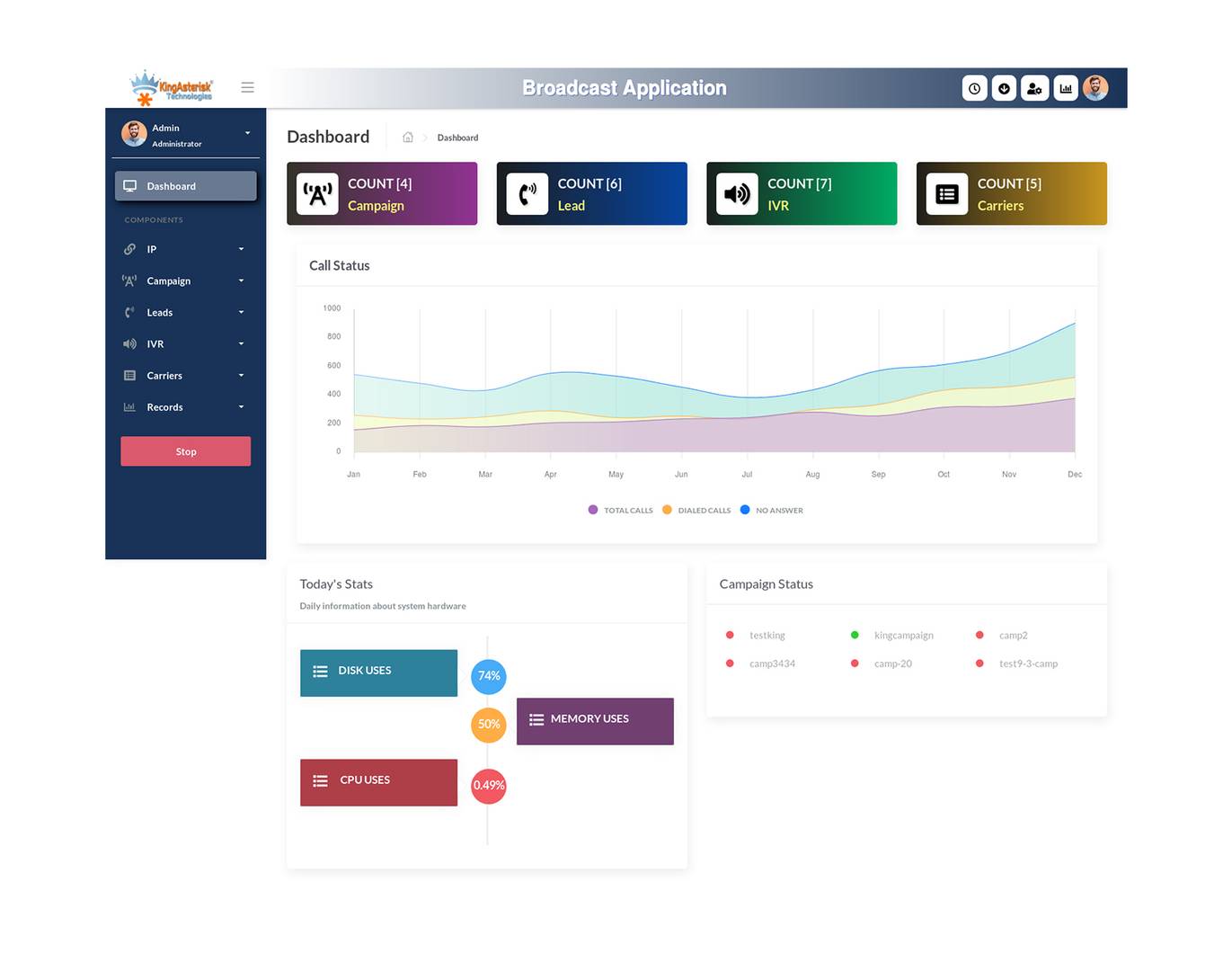This screenshot has height=971, width=1232.
Task: Click the clock icon in header
Action: [974, 88]
